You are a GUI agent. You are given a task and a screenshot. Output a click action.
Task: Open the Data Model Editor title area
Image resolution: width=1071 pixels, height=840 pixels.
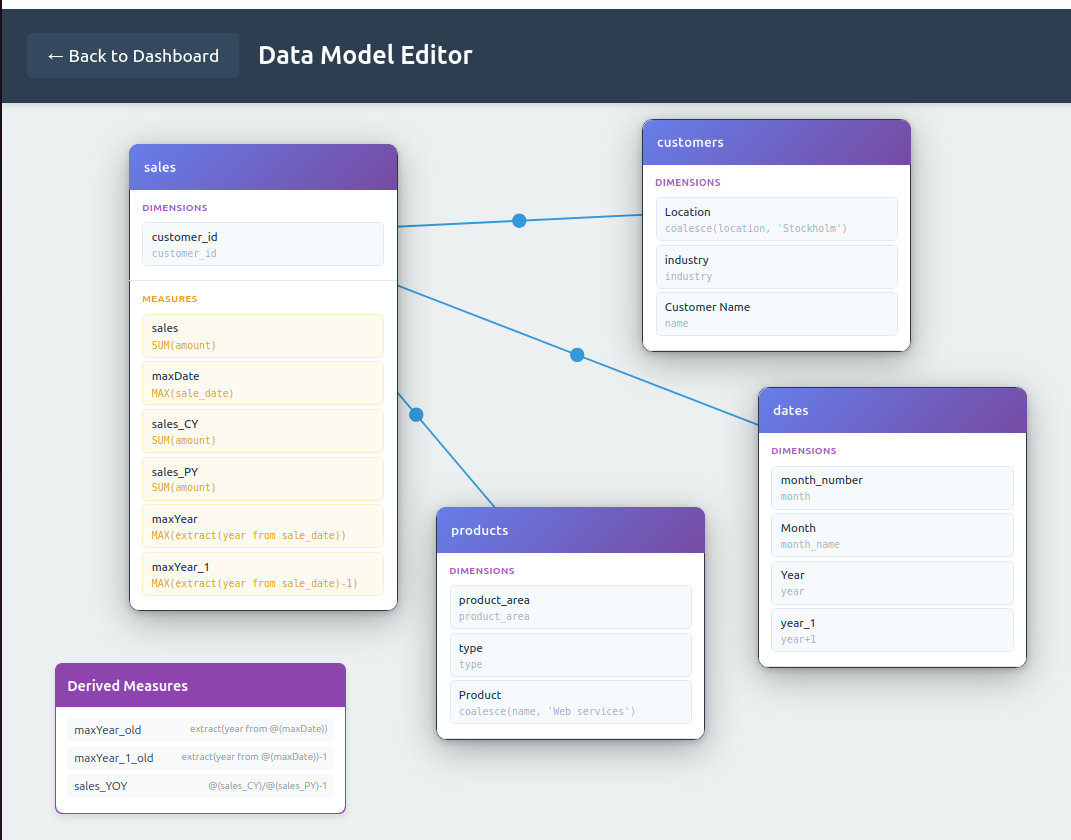pos(365,55)
